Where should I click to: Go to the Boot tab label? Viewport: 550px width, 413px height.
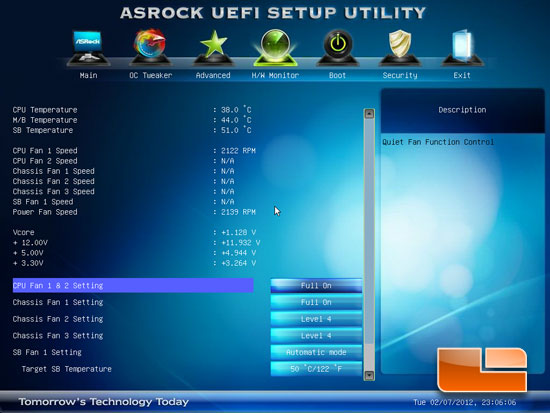337,75
